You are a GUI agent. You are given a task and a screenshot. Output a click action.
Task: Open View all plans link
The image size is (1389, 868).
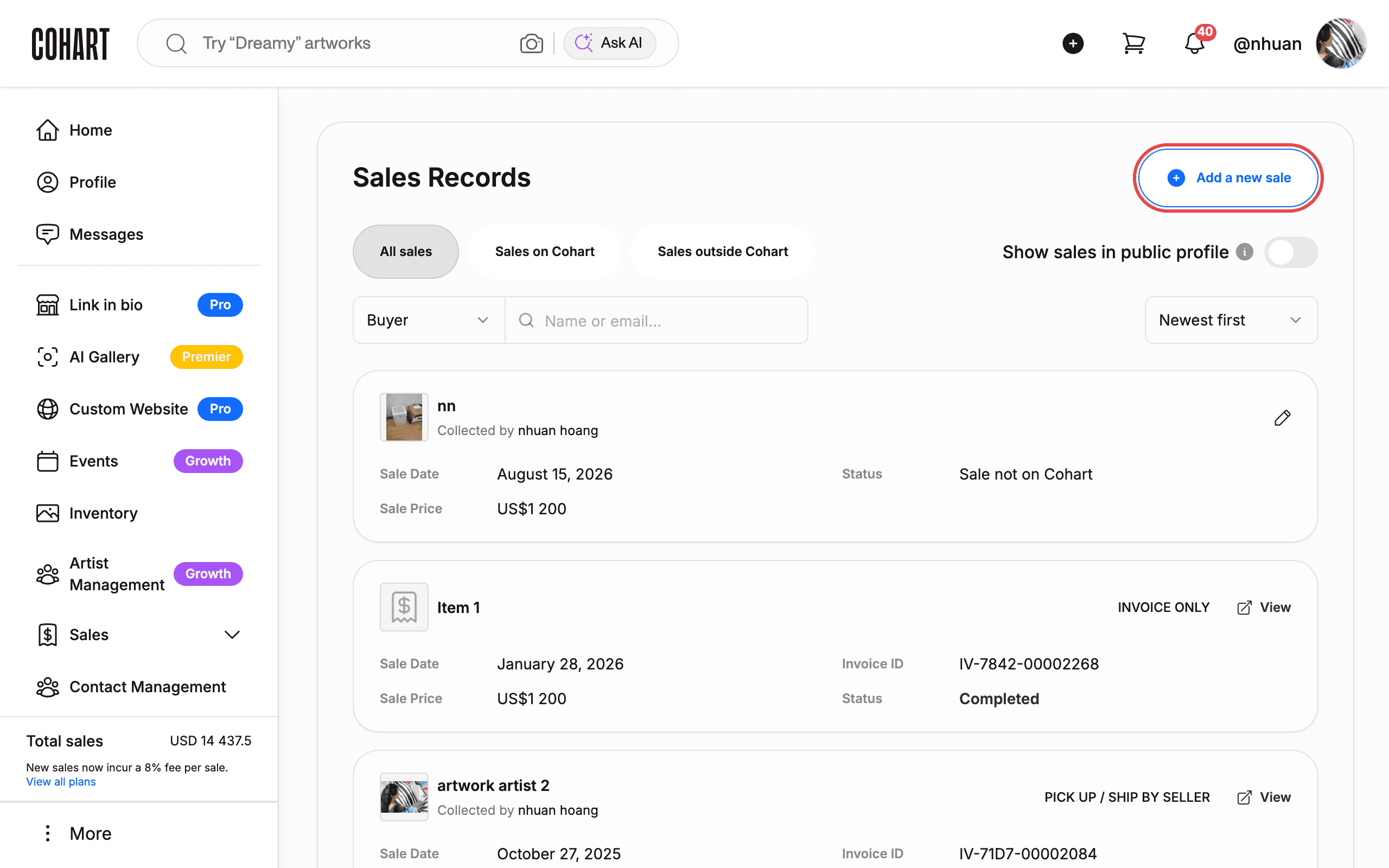pyautogui.click(x=61, y=782)
